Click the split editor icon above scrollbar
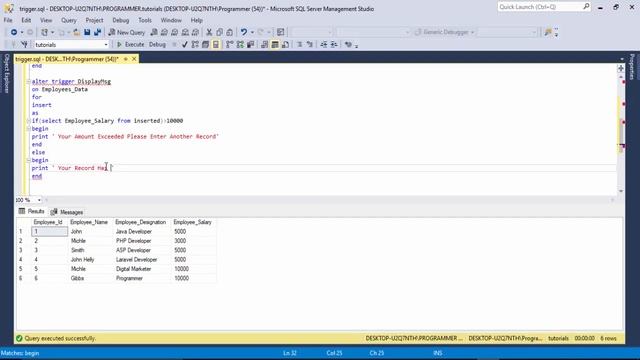Image resolution: width=640 pixels, height=360 pixels. (621, 68)
